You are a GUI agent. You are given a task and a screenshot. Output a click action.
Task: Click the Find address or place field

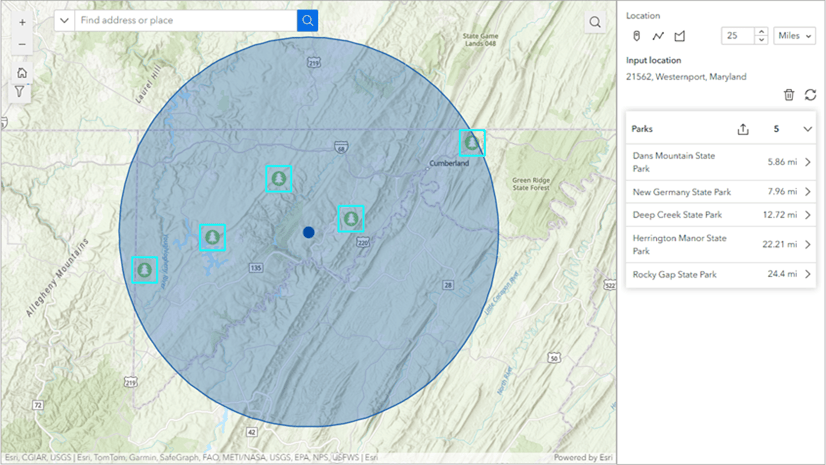coord(186,21)
